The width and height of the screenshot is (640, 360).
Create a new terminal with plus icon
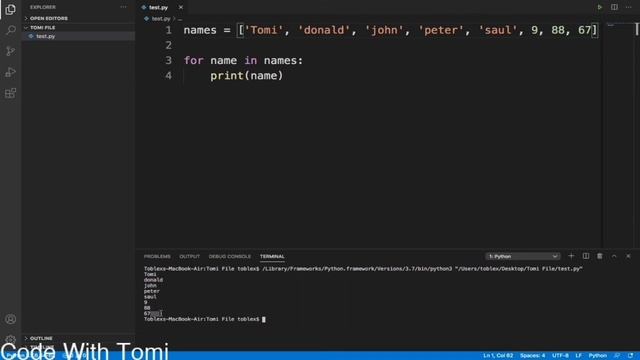(x=571, y=256)
